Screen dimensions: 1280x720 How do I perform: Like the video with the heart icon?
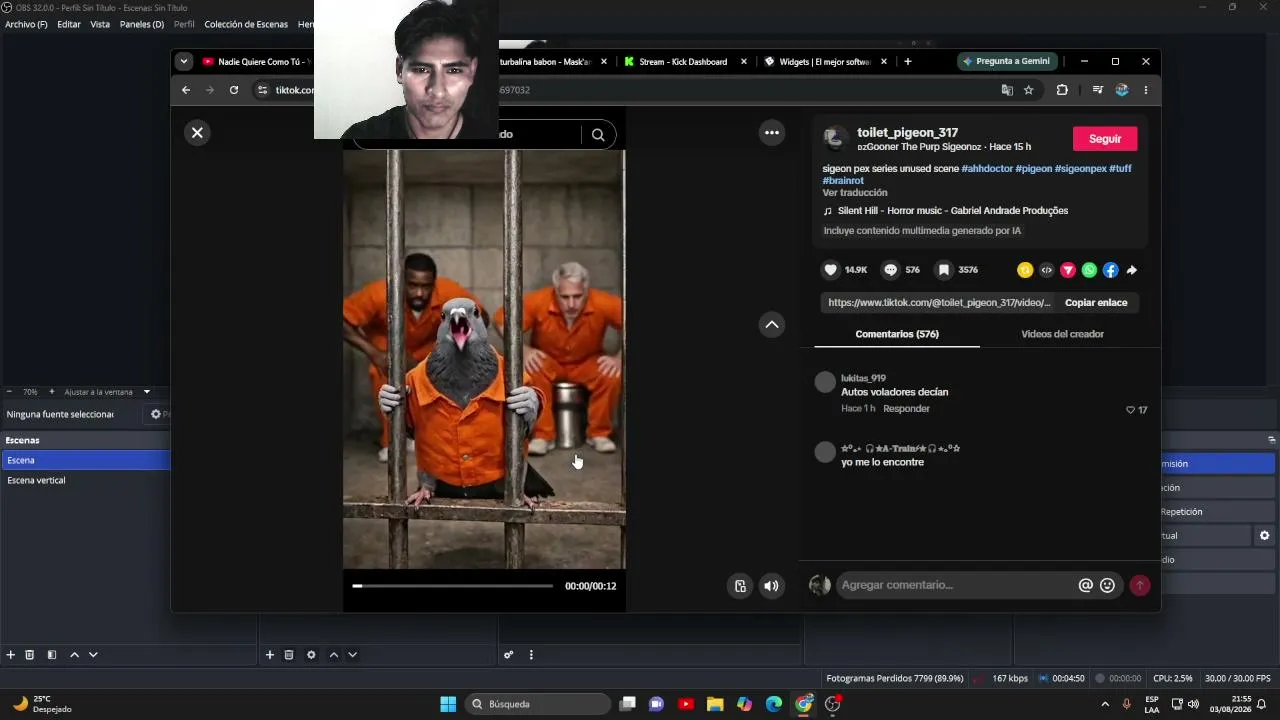(x=830, y=270)
